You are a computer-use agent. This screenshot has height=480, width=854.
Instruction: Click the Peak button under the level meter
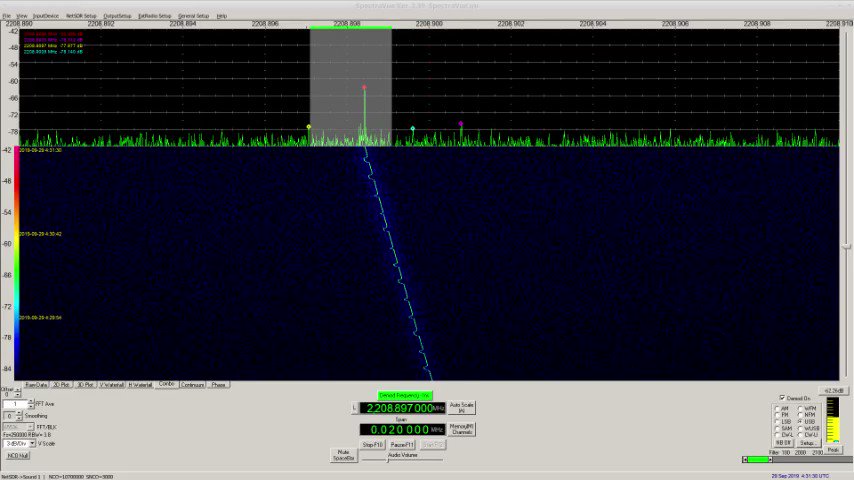coord(833,450)
